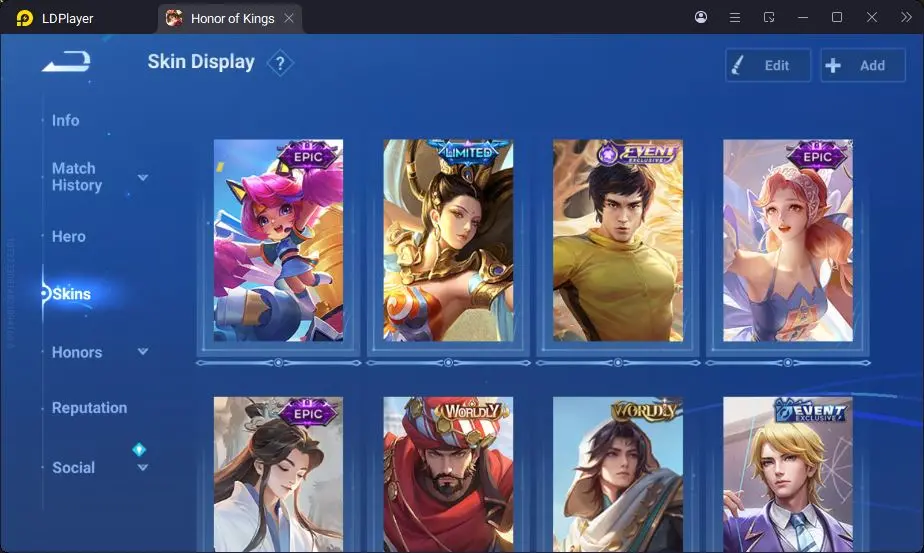This screenshot has height=553, width=924.
Task: Click the EPIC badge on fairy skin
Action: click(x=817, y=156)
